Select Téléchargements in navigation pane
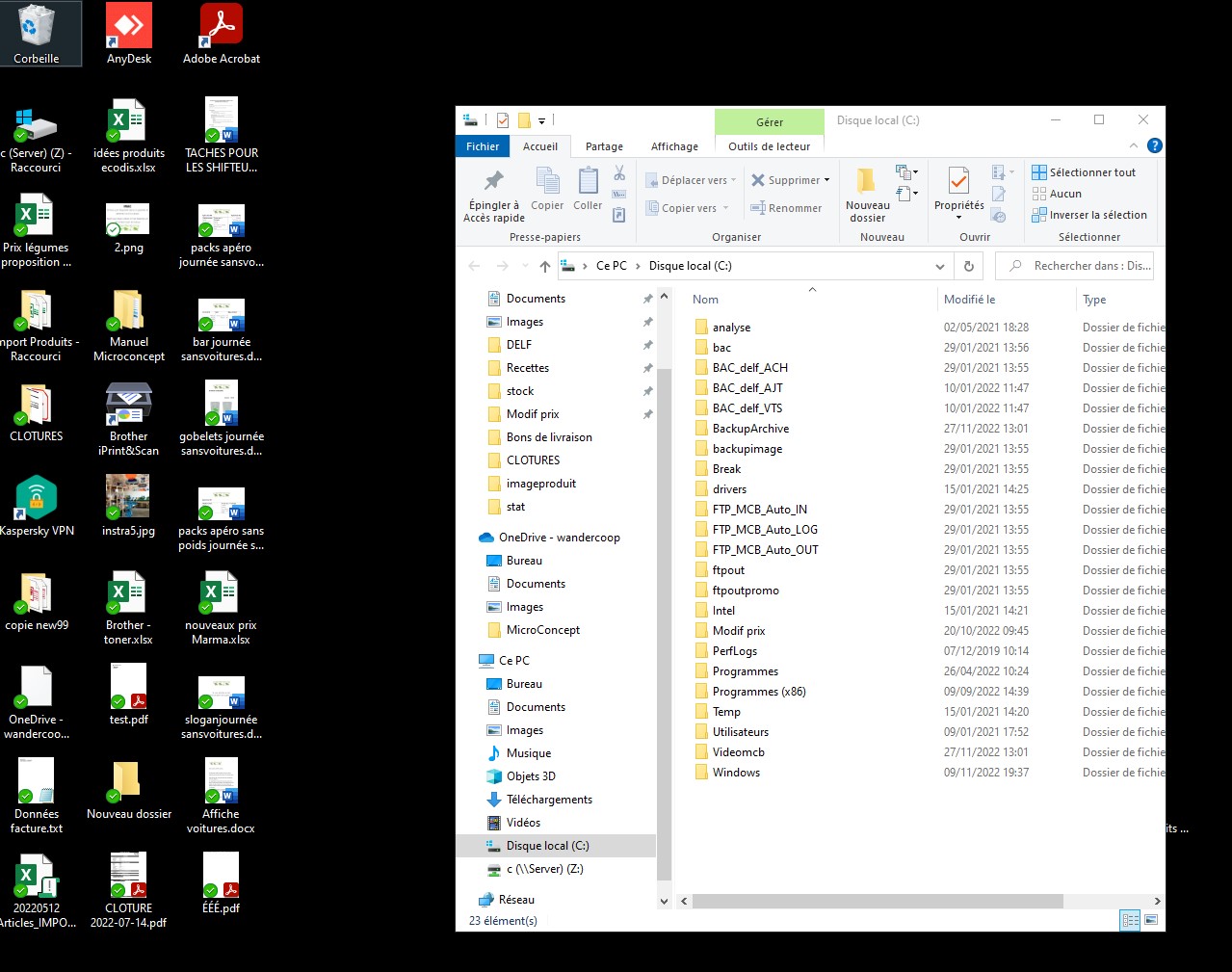Image resolution: width=1232 pixels, height=972 pixels. pyautogui.click(x=549, y=800)
